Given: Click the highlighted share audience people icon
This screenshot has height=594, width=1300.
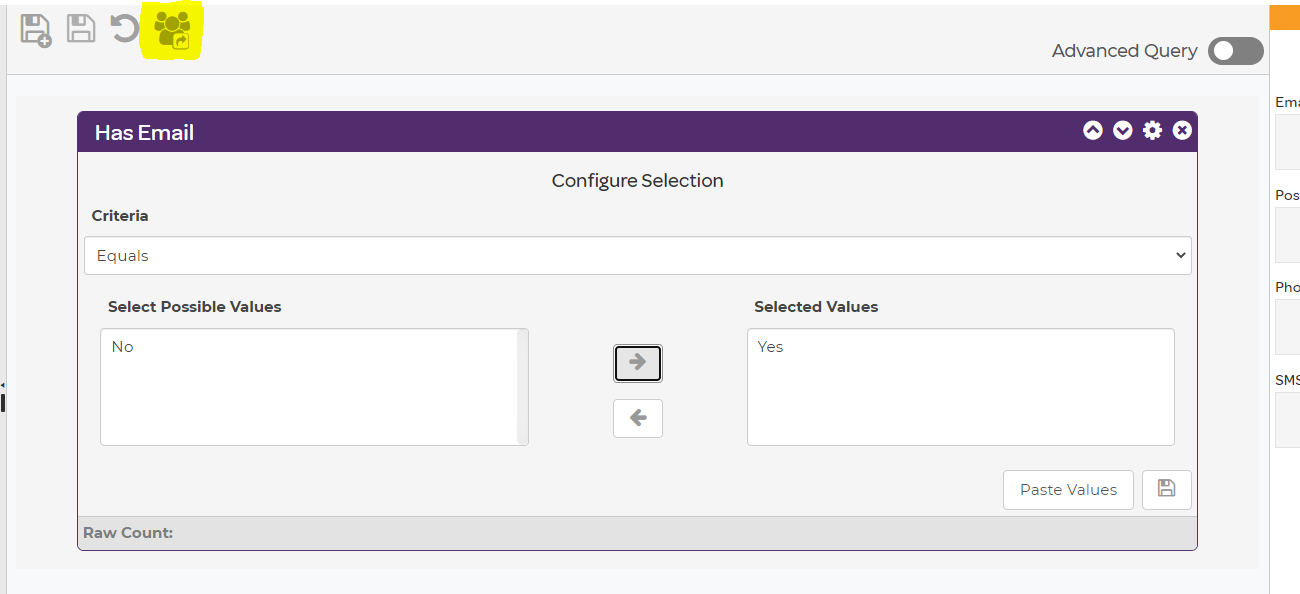Looking at the screenshot, I should 172,29.
